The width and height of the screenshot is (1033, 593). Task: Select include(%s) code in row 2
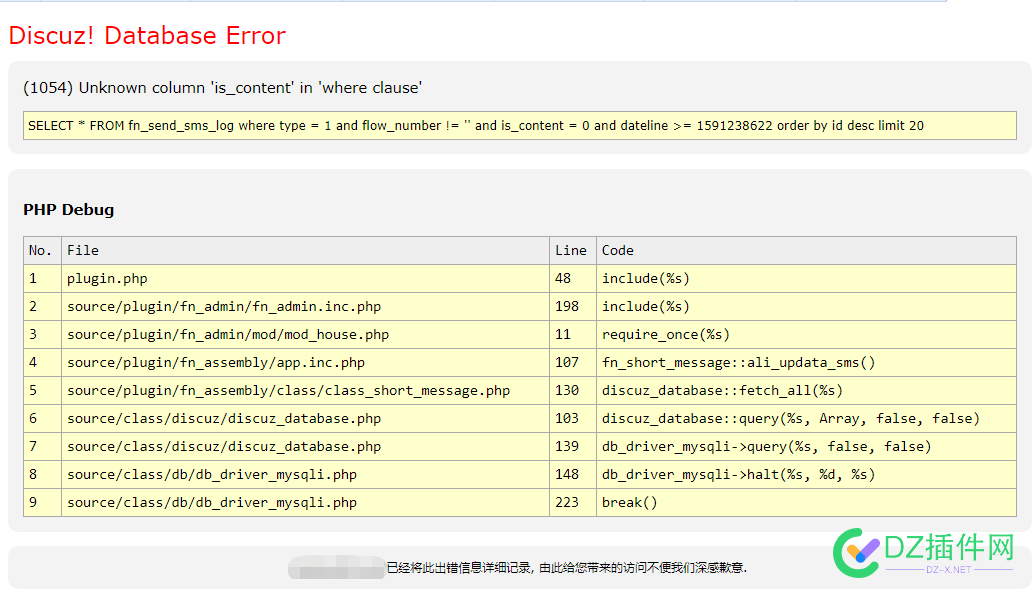tap(646, 306)
